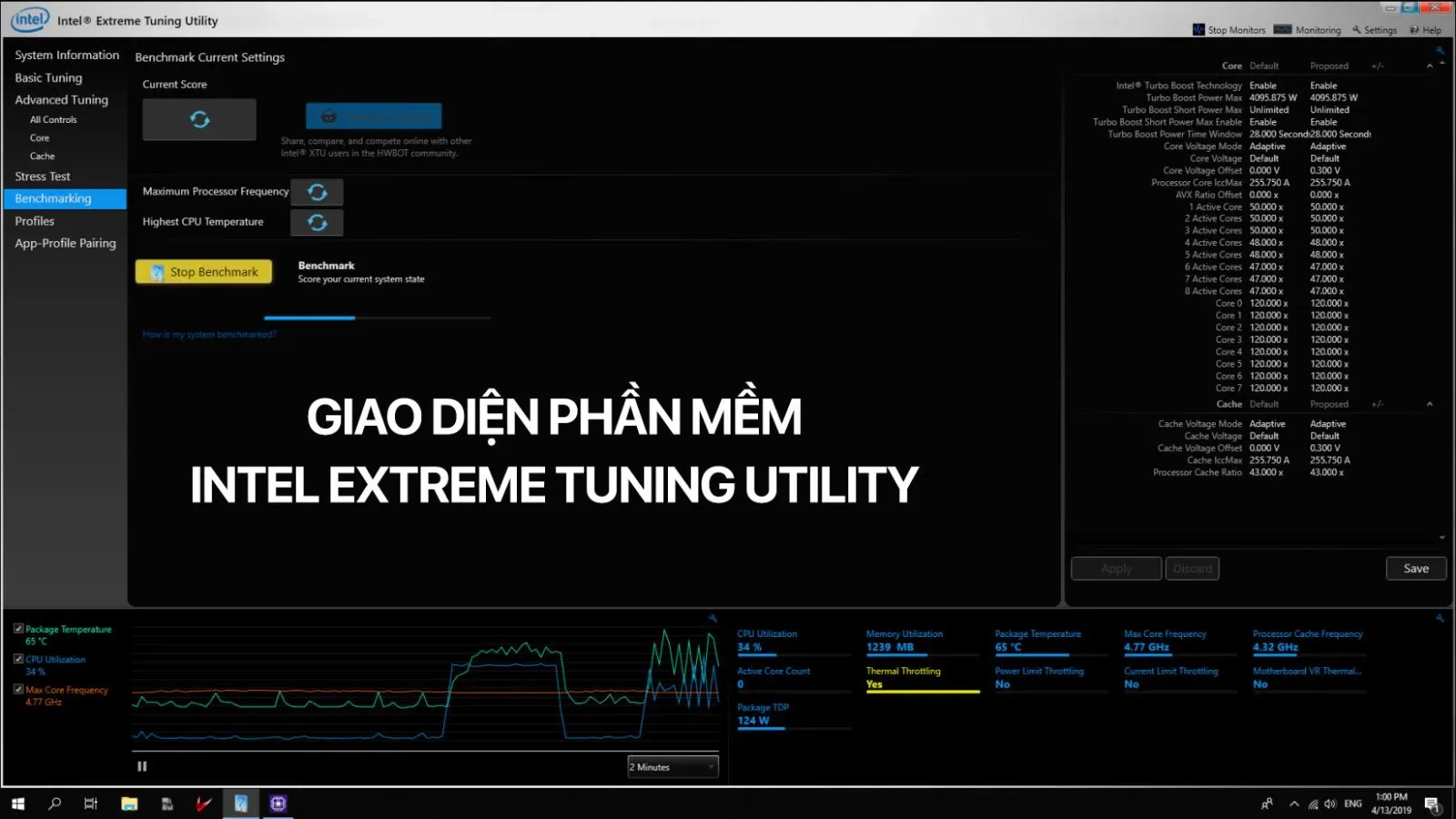The image size is (1456, 819).
Task: Open Stress Test section
Action: pyautogui.click(x=42, y=177)
